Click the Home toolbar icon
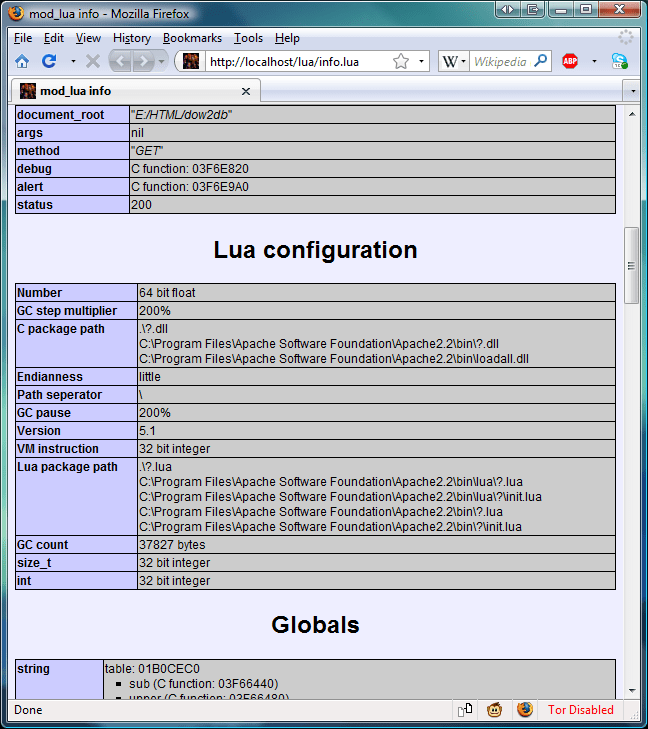Image resolution: width=648 pixels, height=729 pixels. (x=22, y=61)
